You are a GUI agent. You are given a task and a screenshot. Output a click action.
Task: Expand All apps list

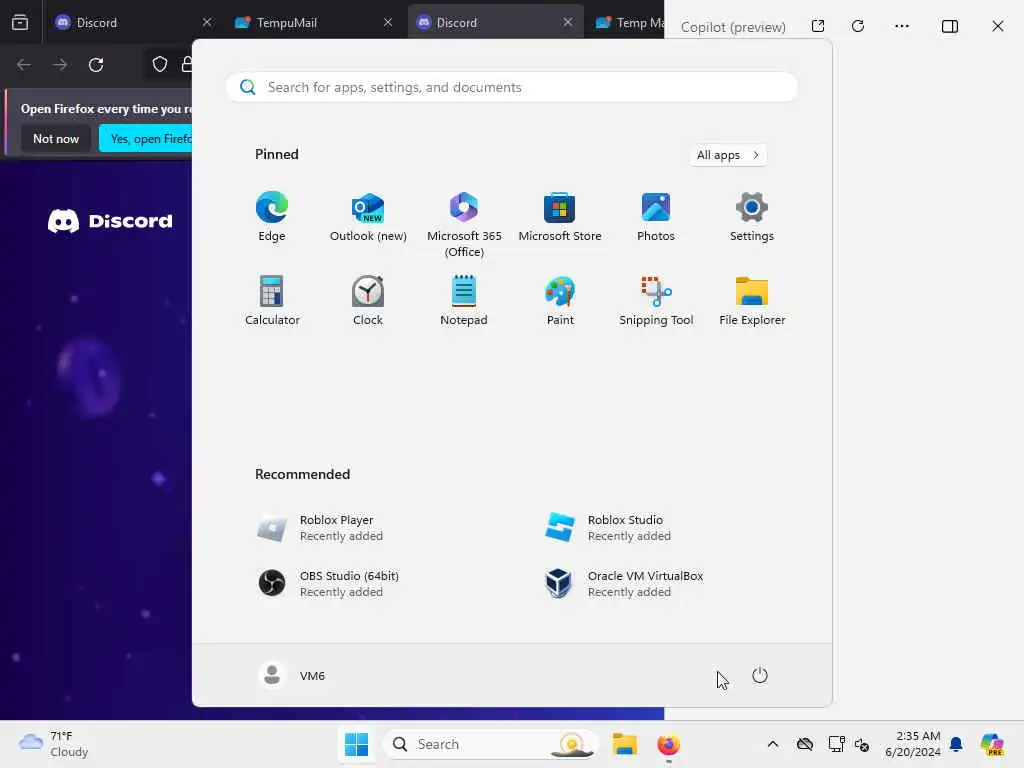(x=728, y=155)
